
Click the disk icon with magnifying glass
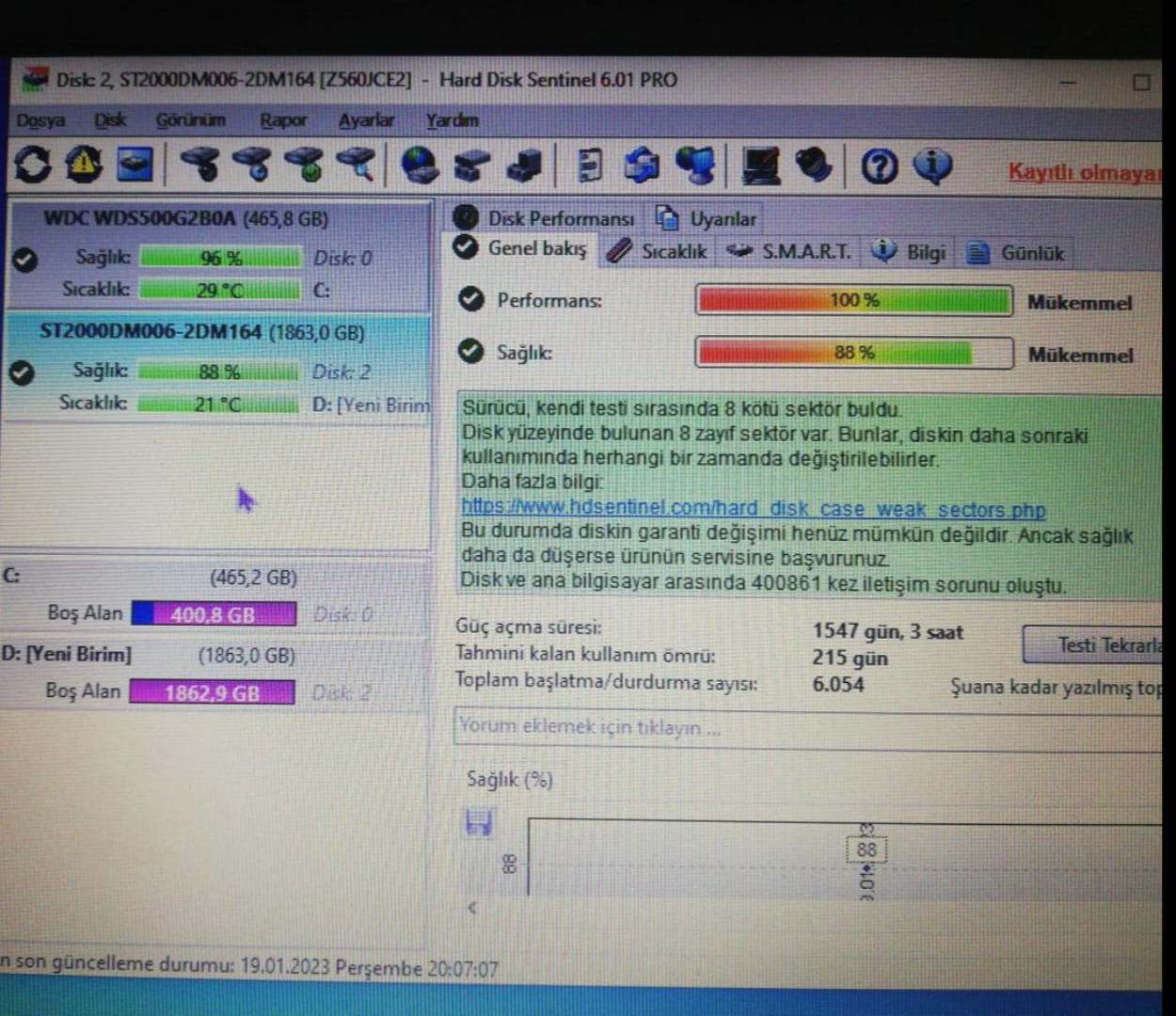click(x=356, y=164)
